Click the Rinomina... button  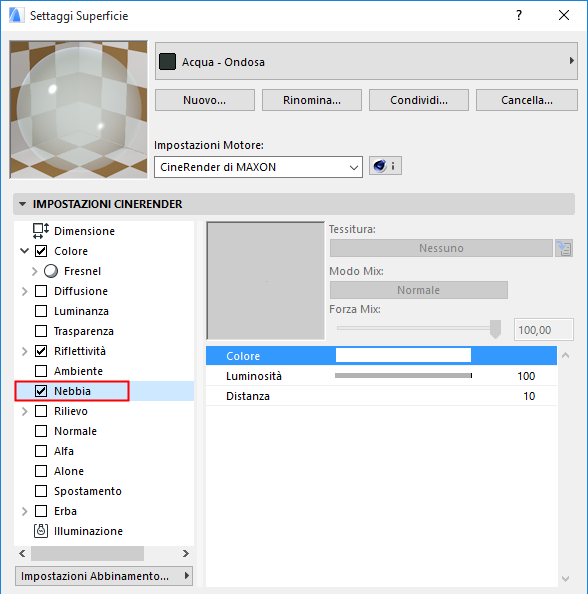pyautogui.click(x=312, y=100)
